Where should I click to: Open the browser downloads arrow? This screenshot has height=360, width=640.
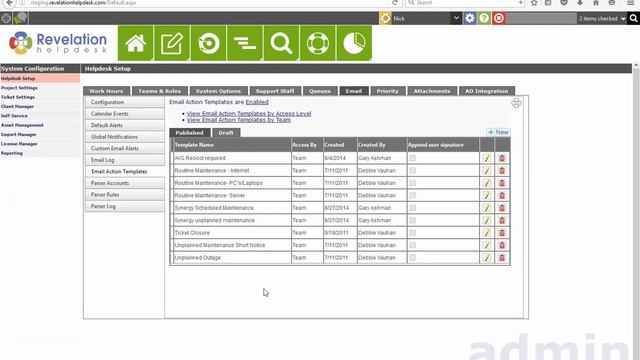pyautogui.click(x=580, y=3)
